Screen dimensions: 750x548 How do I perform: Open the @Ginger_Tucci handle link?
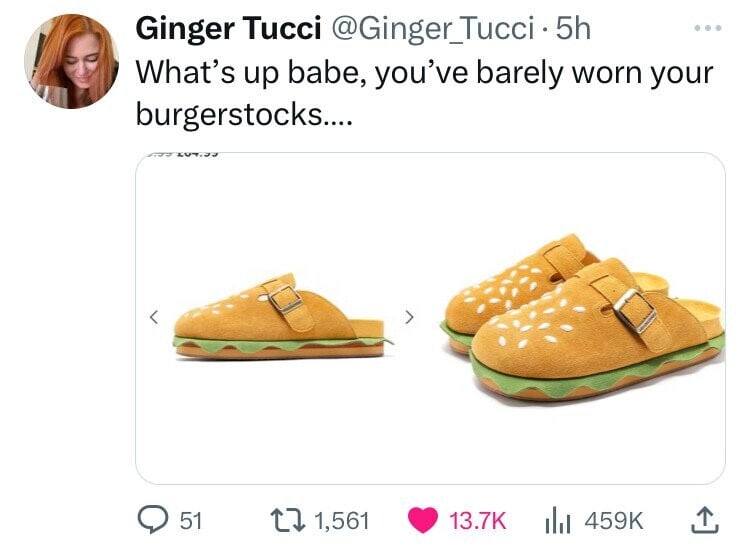pos(430,29)
